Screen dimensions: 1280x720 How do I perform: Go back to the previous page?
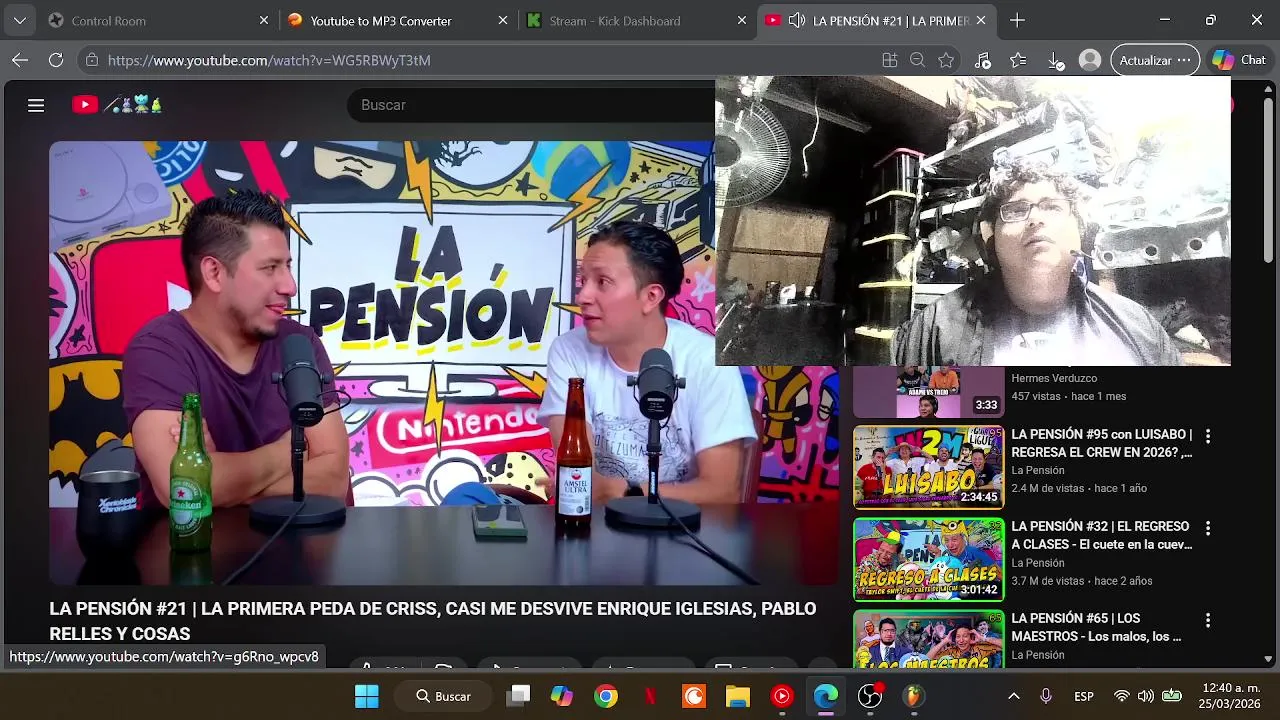[x=20, y=60]
